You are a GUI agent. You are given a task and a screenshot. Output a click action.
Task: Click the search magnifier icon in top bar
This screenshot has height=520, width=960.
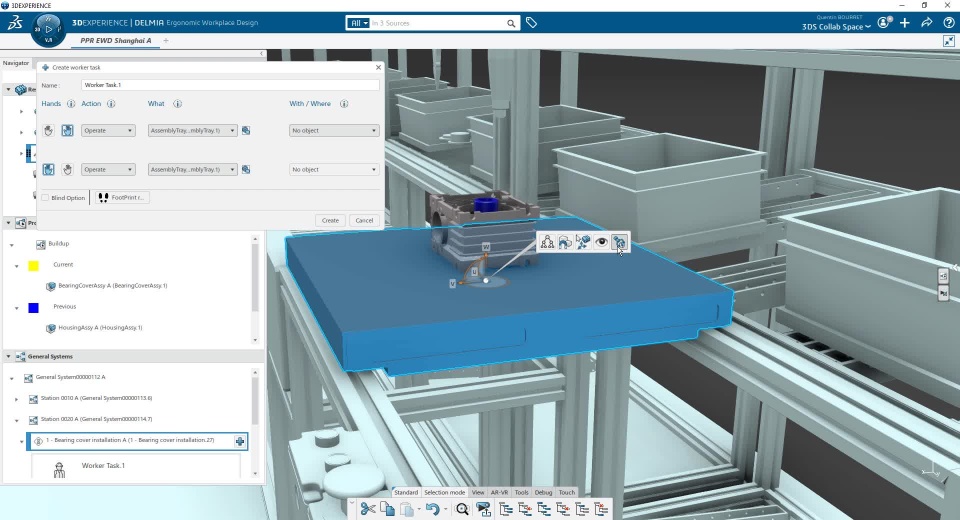(511, 23)
